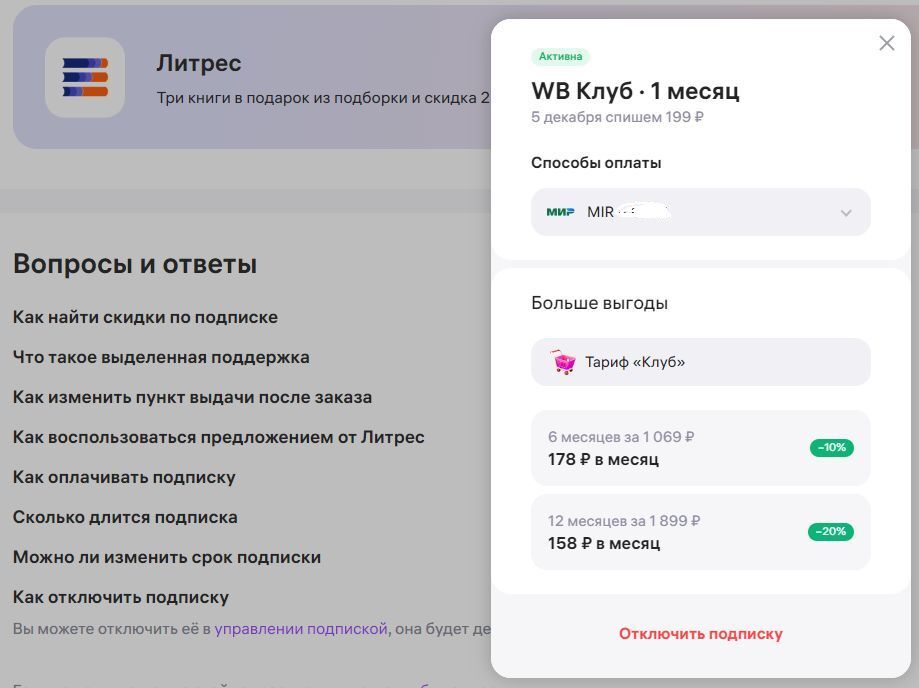This screenshot has width=919, height=688.
Task: Expand the MIR payment method dropdown
Action: coord(845,213)
